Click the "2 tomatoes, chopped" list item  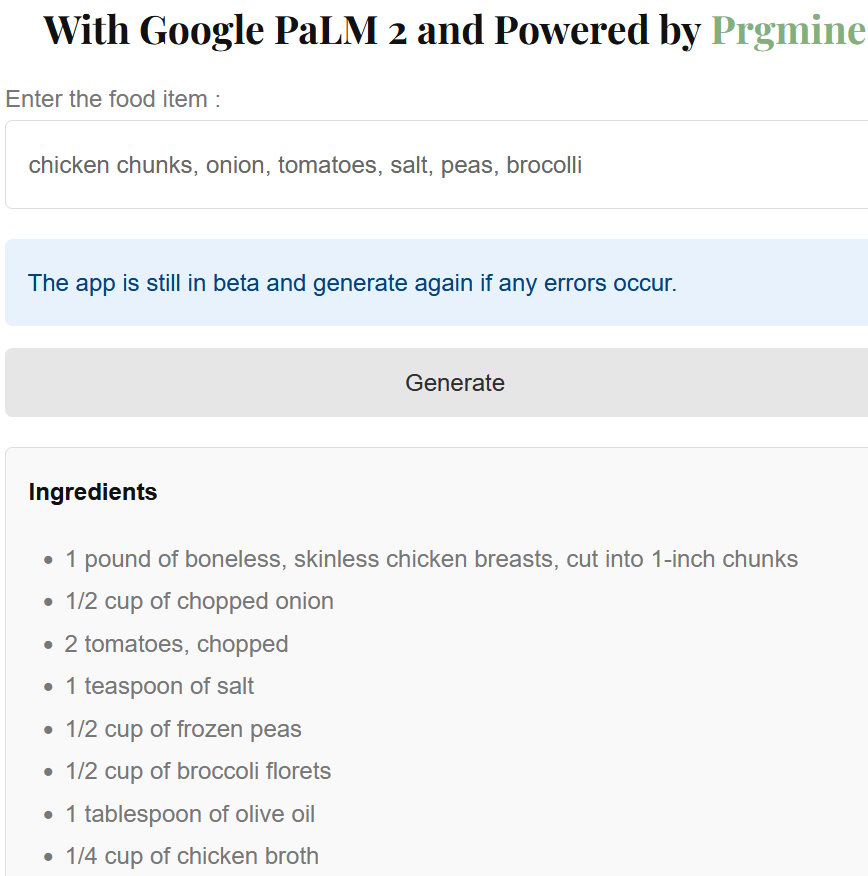[x=176, y=644]
